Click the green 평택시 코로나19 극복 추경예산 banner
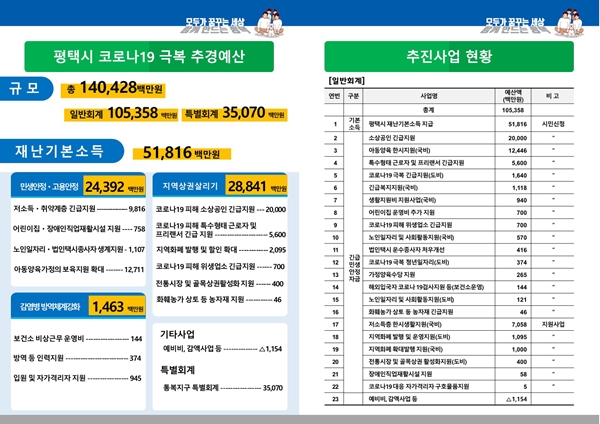This screenshot has width=600, height=424. click(150, 55)
